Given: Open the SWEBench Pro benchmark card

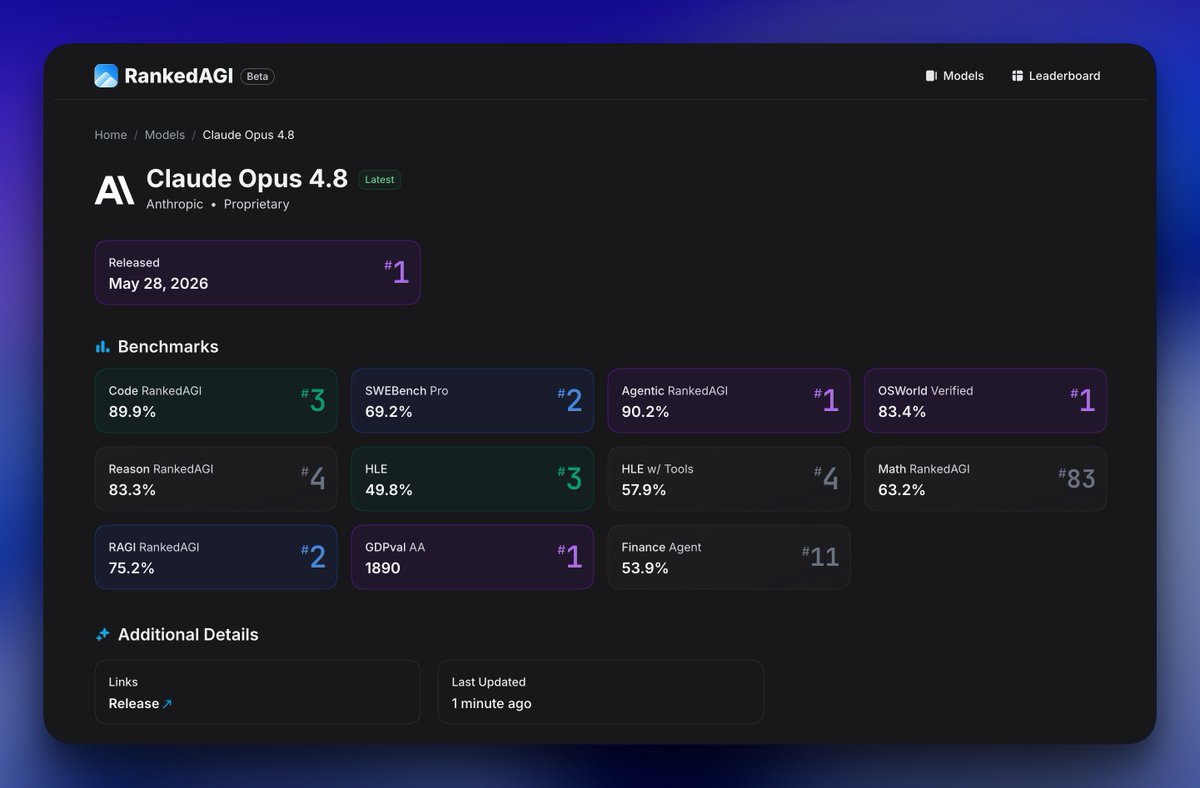Looking at the screenshot, I should tap(472, 401).
